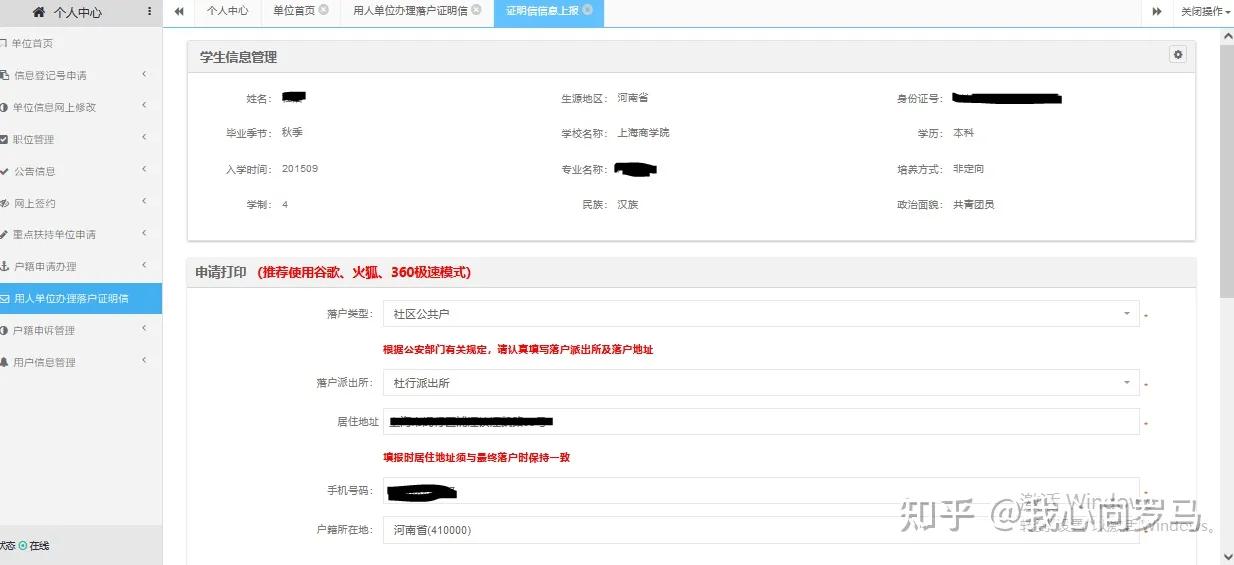Image resolution: width=1234 pixels, height=565 pixels.
Task: Open the 落户派出所 dropdown showing 杜行派出所
Action: pyautogui.click(x=761, y=383)
